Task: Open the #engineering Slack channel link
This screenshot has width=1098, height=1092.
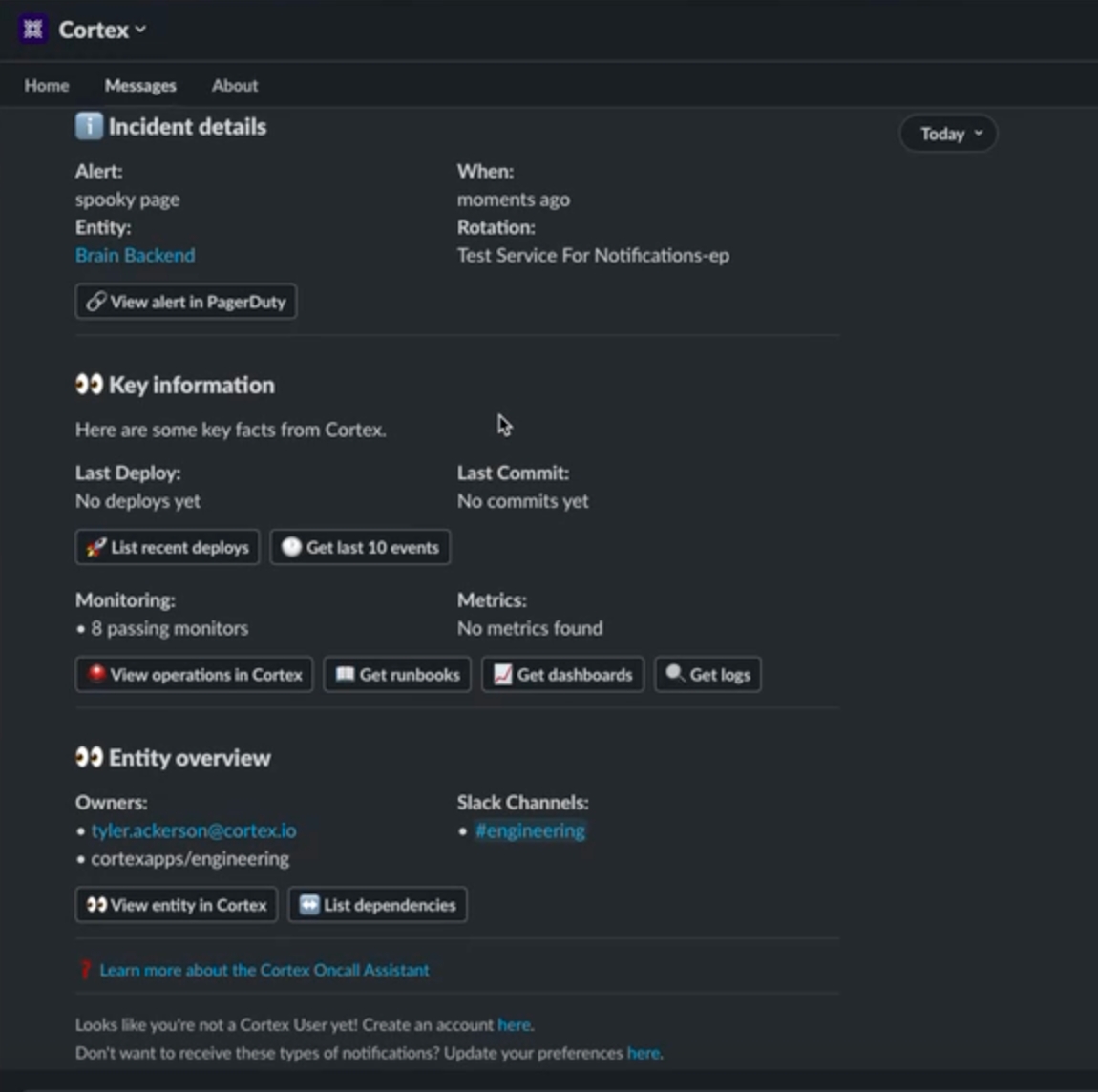Action: coord(530,830)
